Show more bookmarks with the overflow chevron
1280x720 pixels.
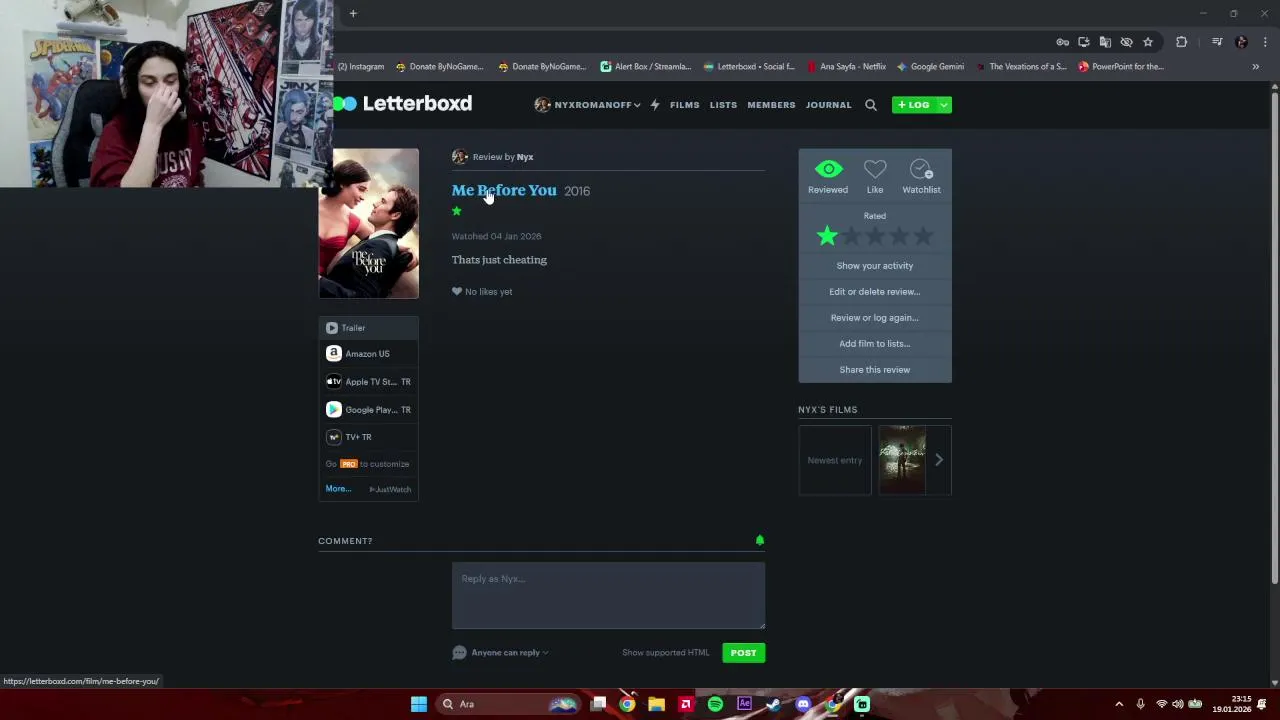[x=1256, y=67]
